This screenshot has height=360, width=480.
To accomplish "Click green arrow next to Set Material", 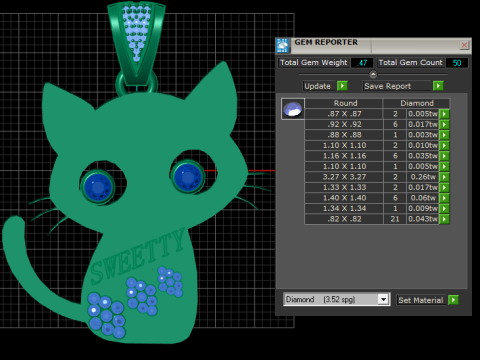I will (x=453, y=300).
